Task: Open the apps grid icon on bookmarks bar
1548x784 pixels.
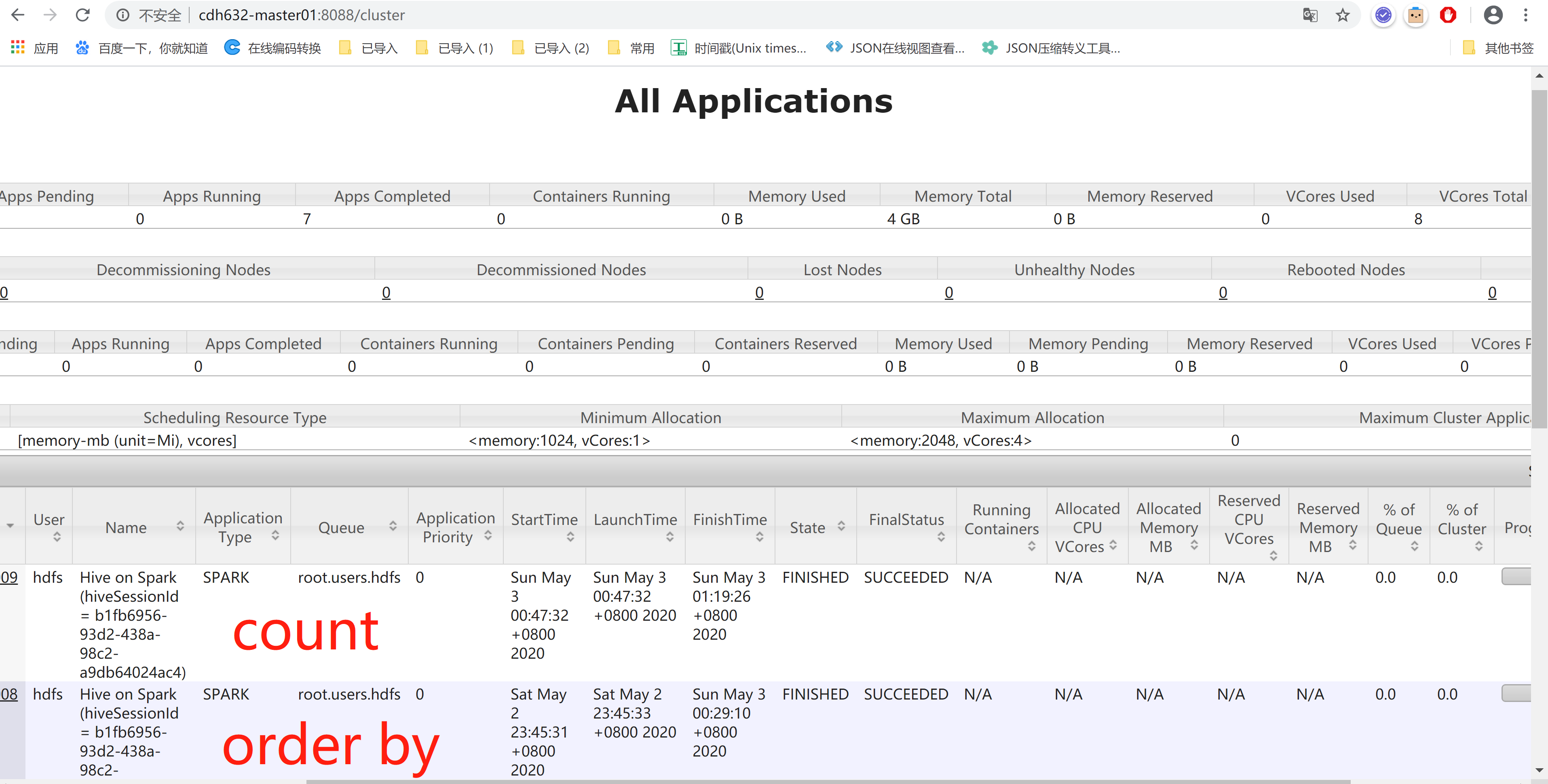Action: pyautogui.click(x=17, y=47)
